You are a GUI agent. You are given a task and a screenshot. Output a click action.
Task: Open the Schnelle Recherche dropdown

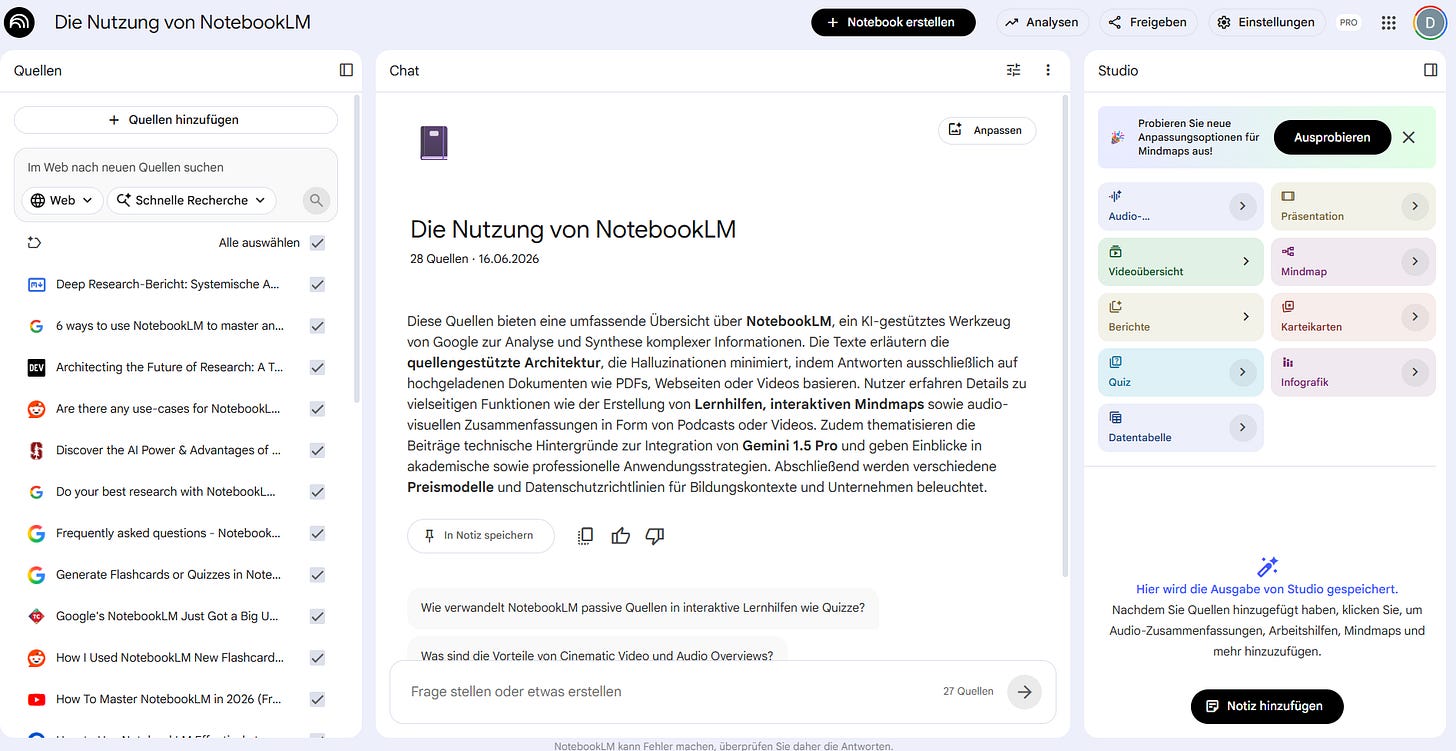coord(191,200)
